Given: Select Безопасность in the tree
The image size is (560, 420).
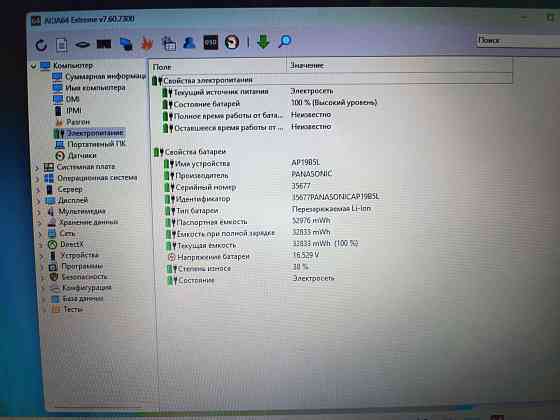Looking at the screenshot, I should pyautogui.click(x=84, y=277).
